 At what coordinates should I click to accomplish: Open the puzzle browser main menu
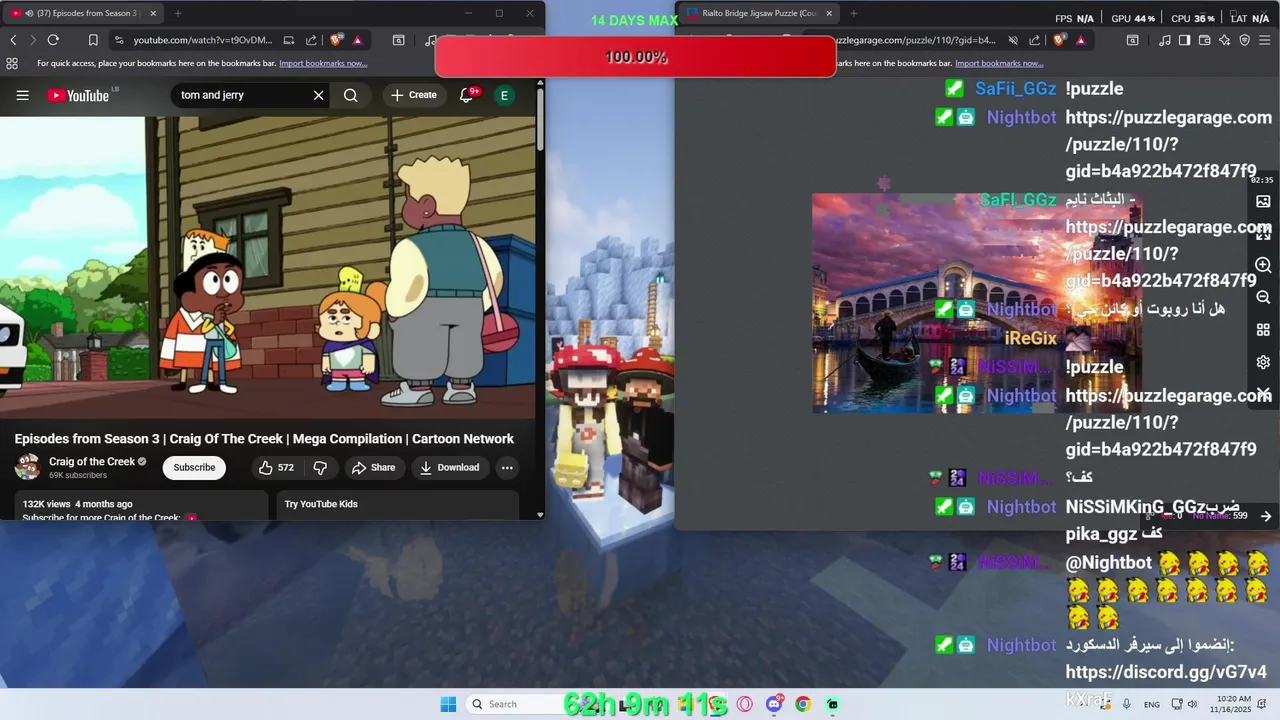click(1267, 40)
